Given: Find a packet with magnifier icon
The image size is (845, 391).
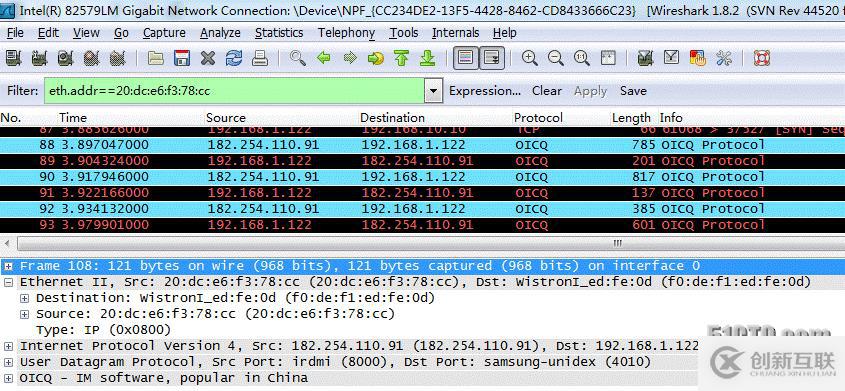Looking at the screenshot, I should coord(297,58).
